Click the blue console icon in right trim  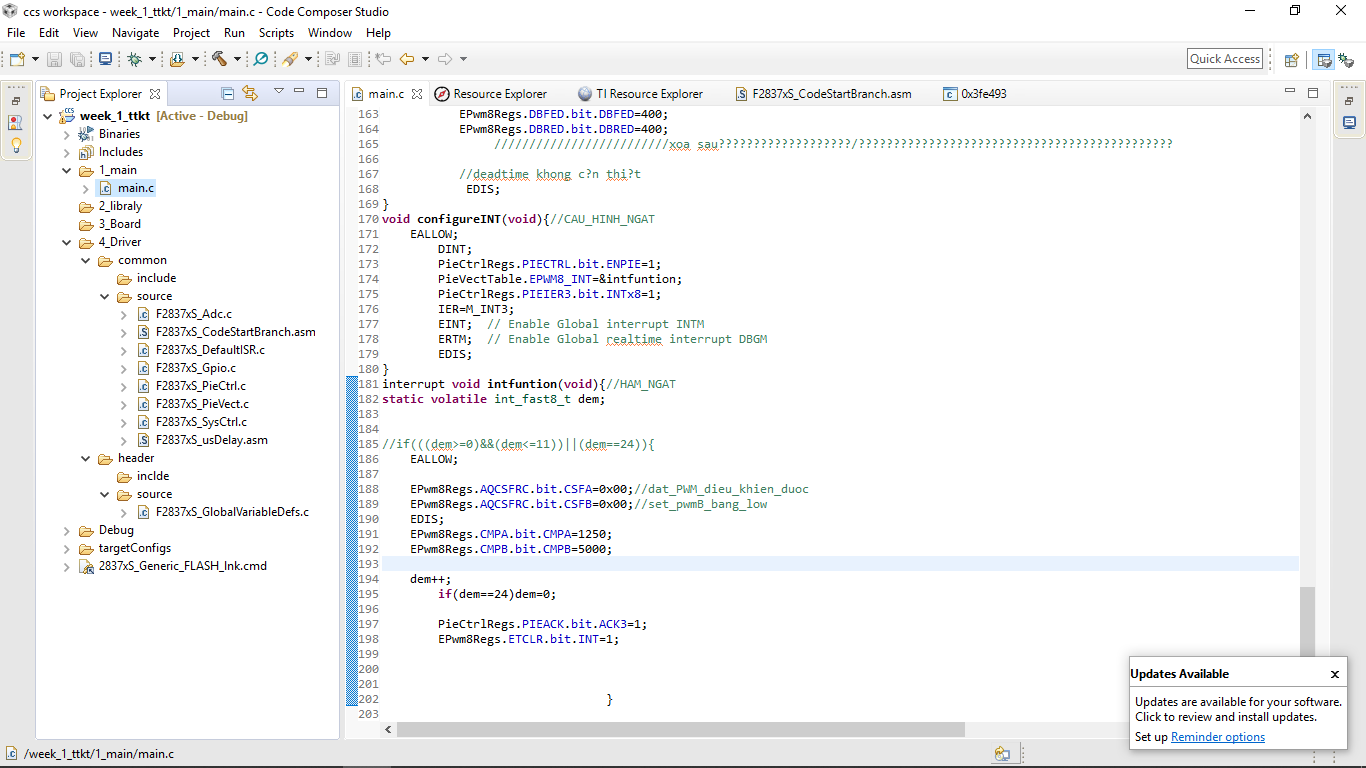1349,123
